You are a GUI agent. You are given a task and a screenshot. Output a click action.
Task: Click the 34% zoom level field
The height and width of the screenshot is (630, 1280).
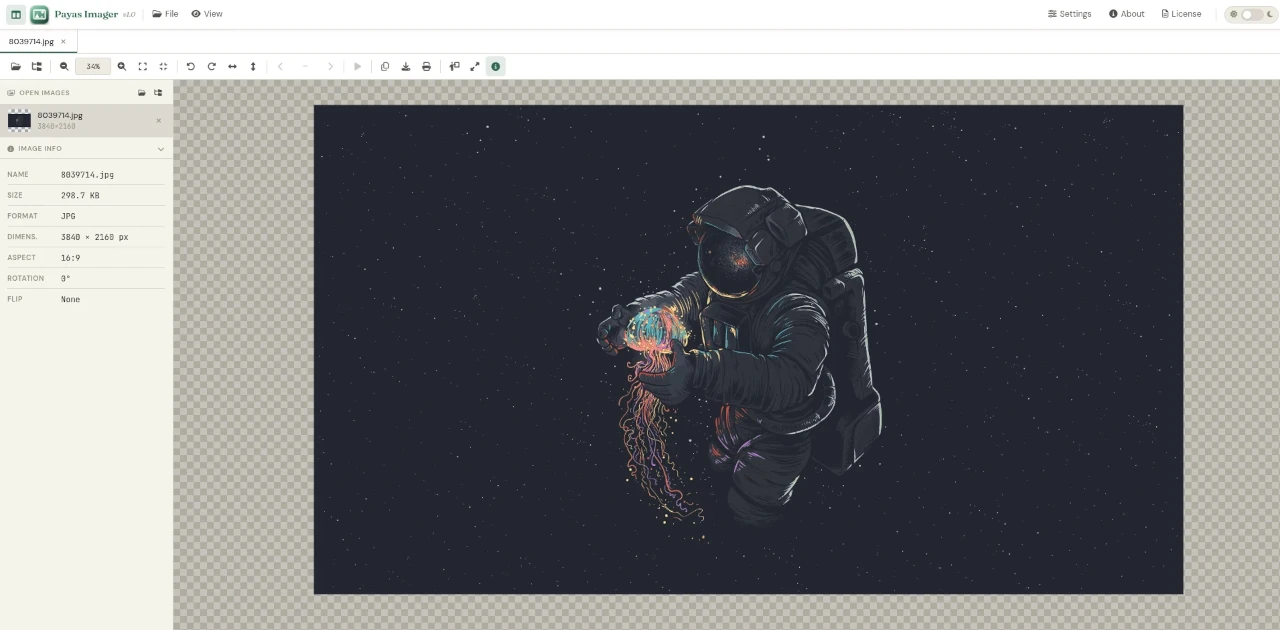coord(93,67)
